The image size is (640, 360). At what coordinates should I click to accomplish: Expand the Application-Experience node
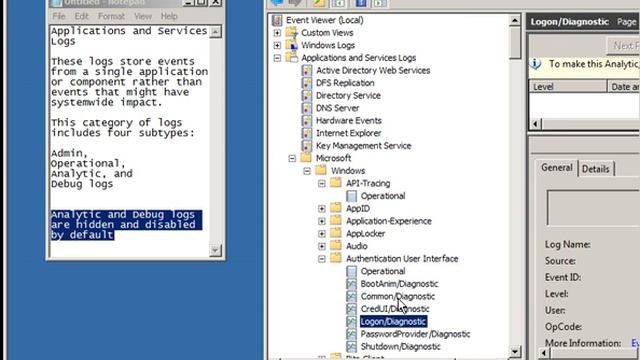click(x=322, y=221)
